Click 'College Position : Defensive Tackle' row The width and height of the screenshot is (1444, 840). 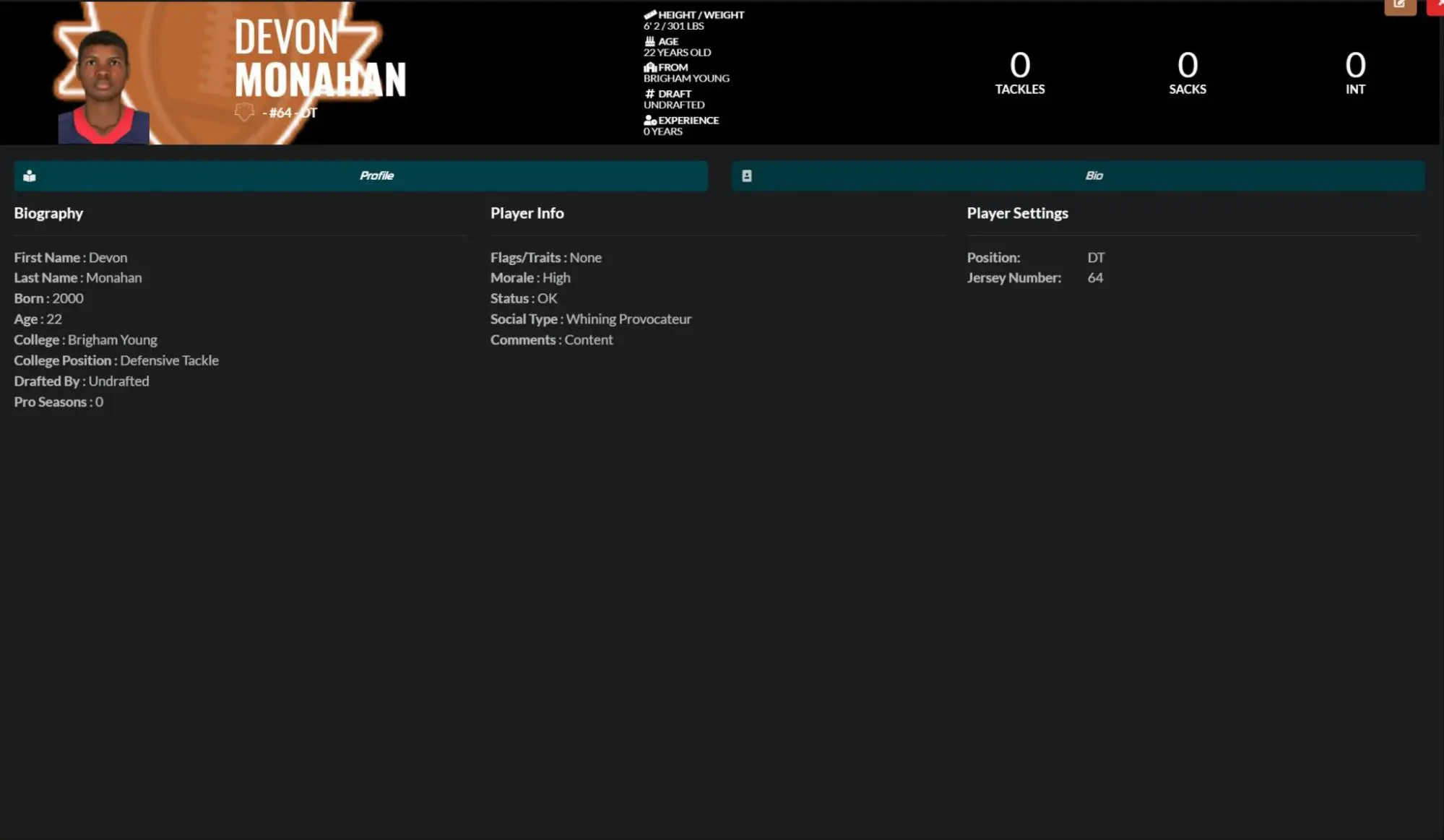pos(116,360)
